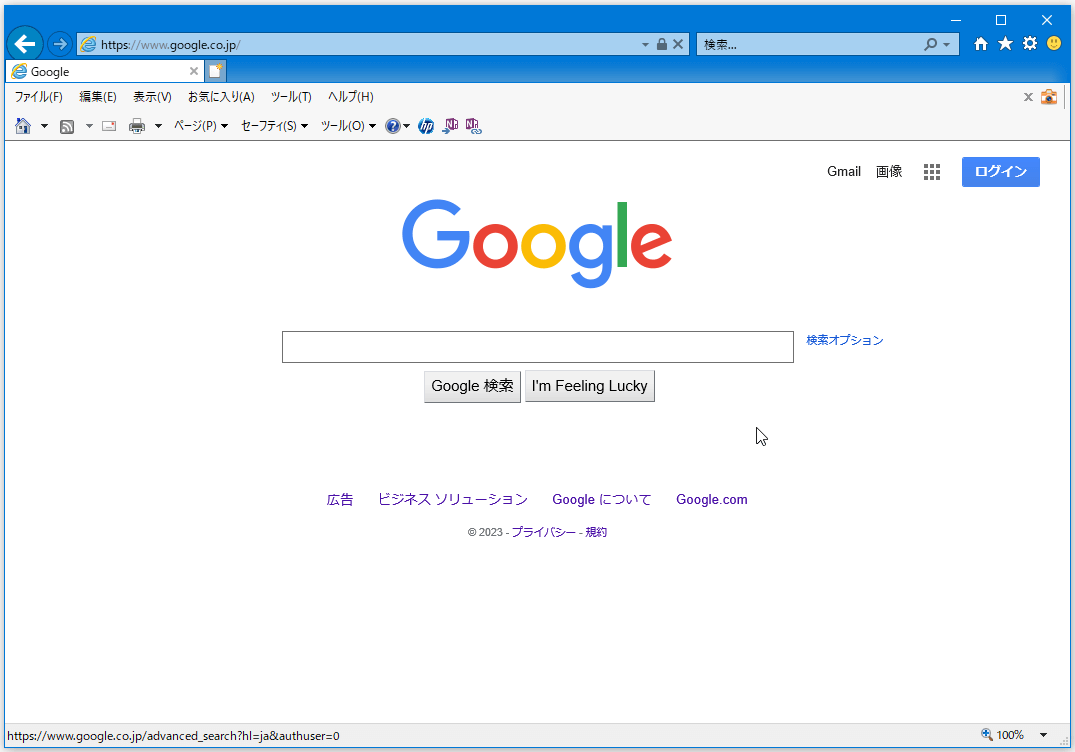Open a new tab
The height and width of the screenshot is (752, 1075).
pos(215,72)
